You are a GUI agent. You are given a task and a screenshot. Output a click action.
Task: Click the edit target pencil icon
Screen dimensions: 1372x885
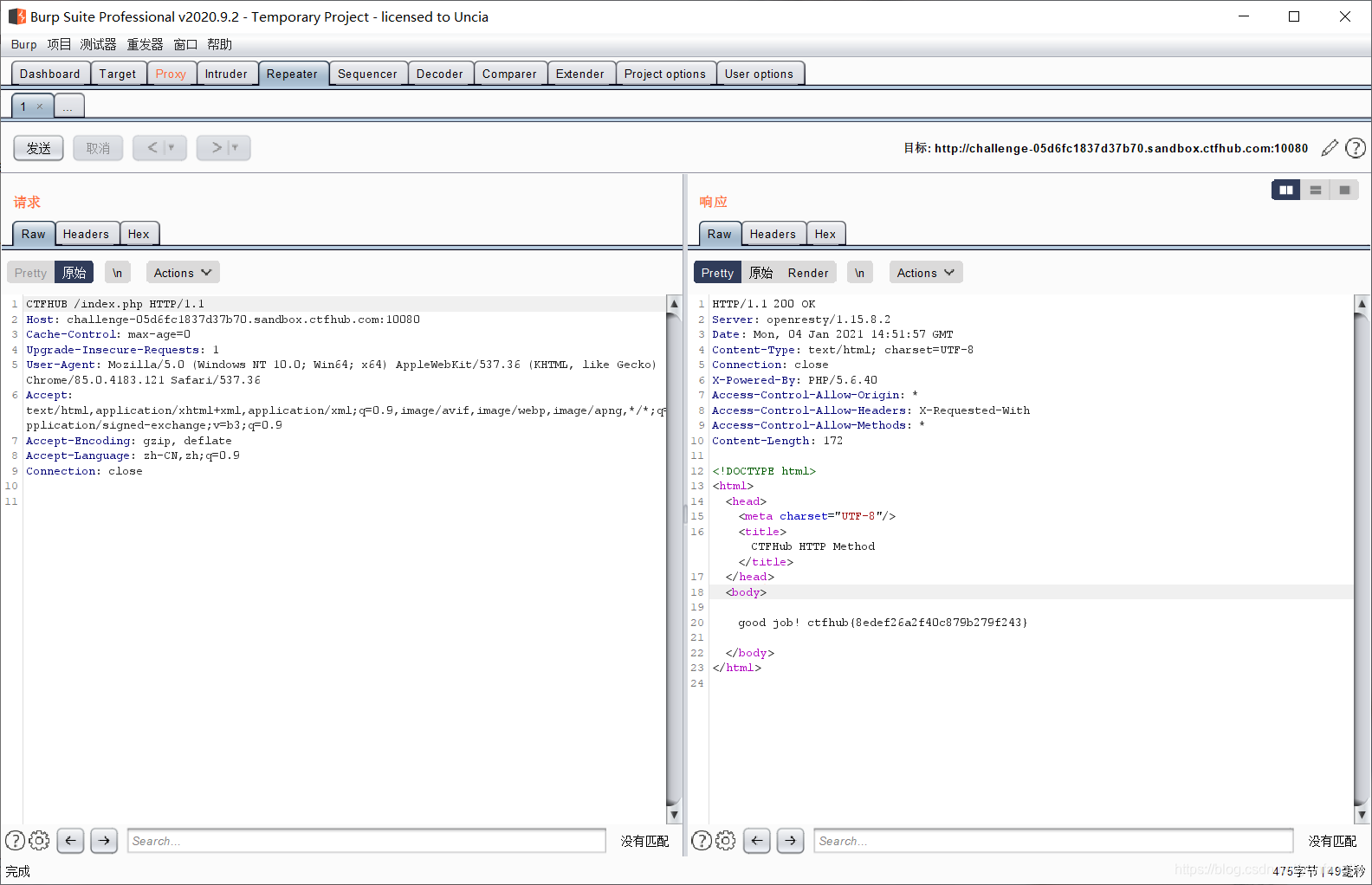[1330, 148]
